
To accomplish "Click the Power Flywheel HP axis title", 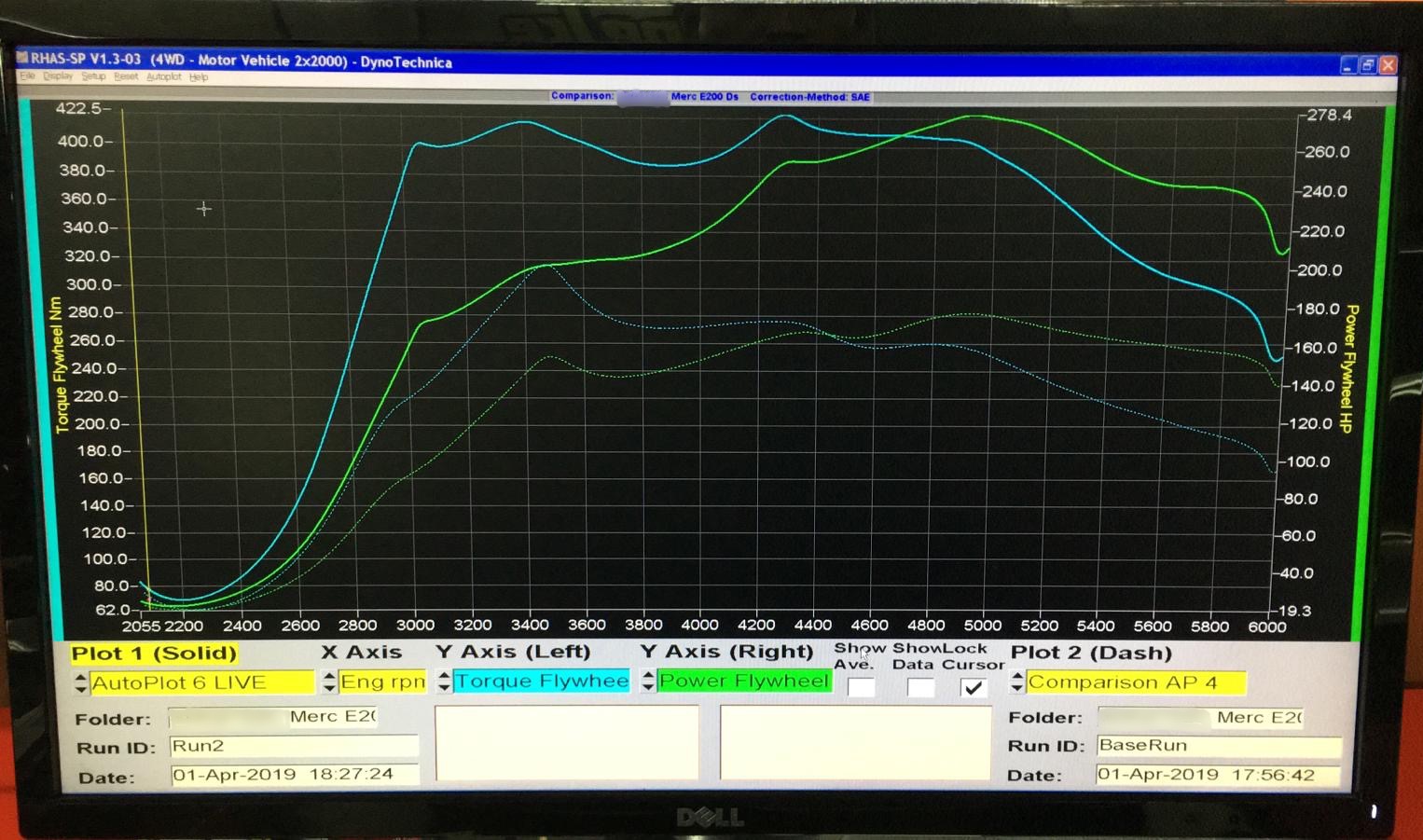I will coord(1348,368).
